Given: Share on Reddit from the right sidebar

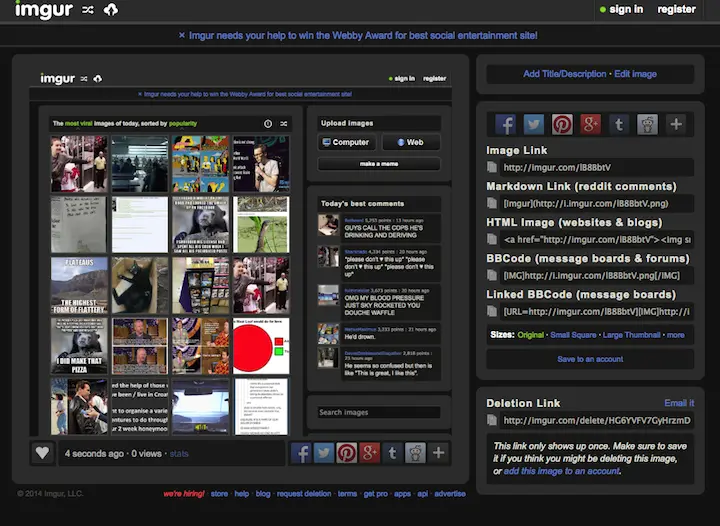Looking at the screenshot, I should pyautogui.click(x=647, y=124).
